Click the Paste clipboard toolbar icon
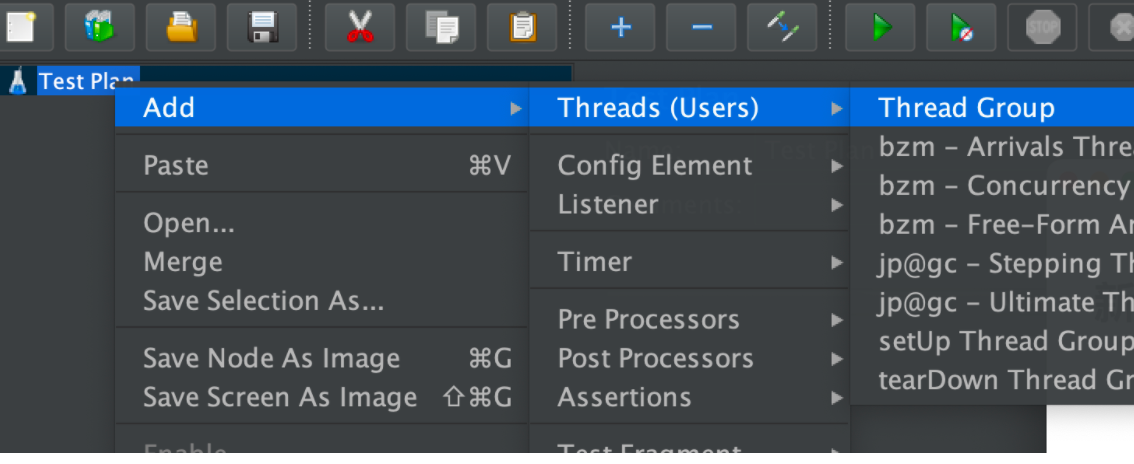The image size is (1134, 464). (x=521, y=26)
